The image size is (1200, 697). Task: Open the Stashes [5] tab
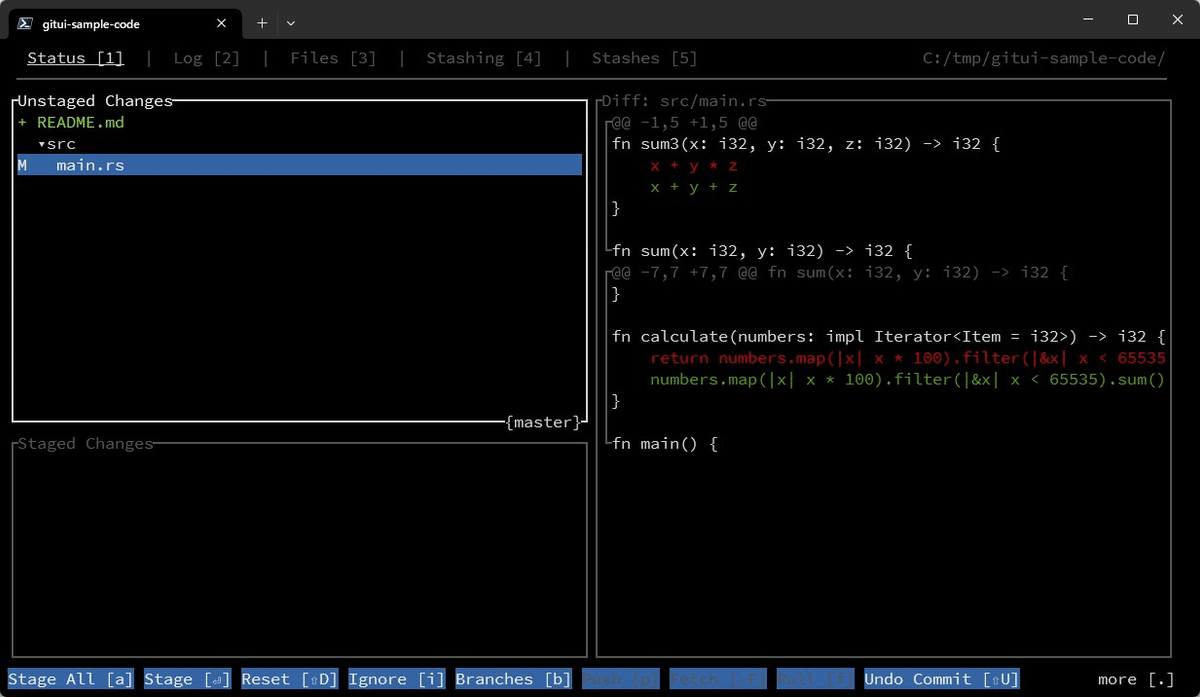point(645,58)
